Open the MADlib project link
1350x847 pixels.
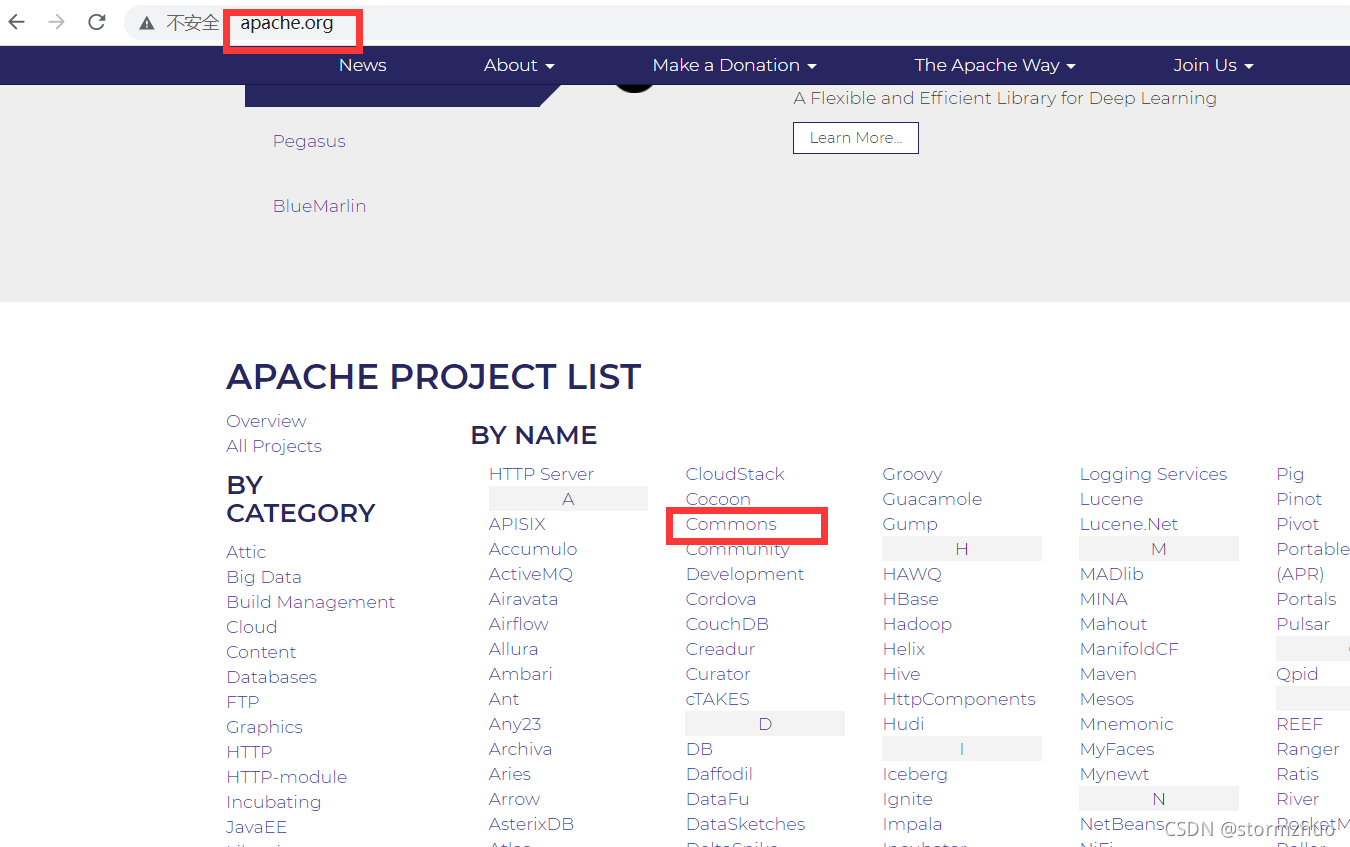[x=1111, y=574]
